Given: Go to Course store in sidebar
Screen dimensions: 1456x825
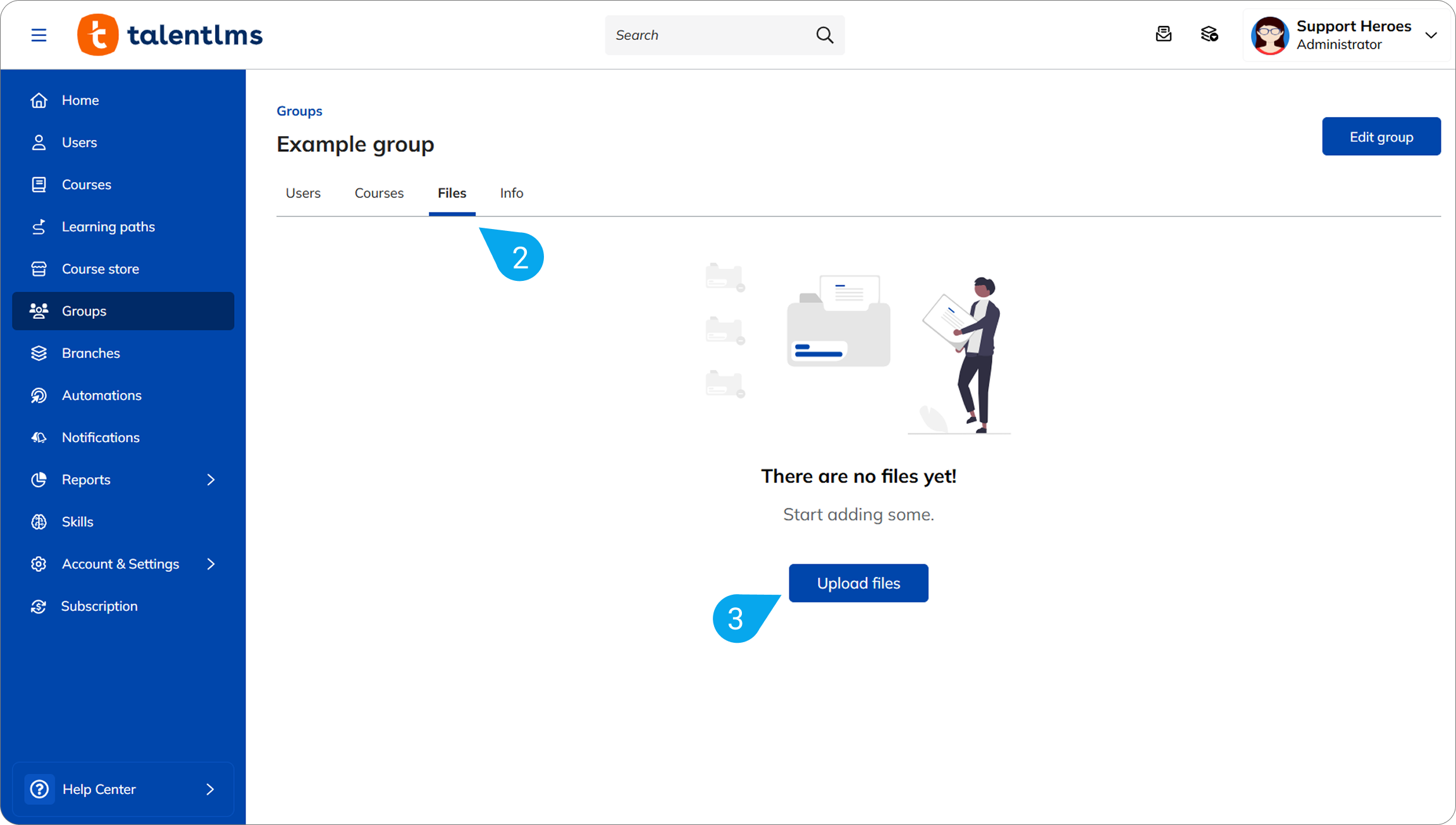Looking at the screenshot, I should point(100,269).
